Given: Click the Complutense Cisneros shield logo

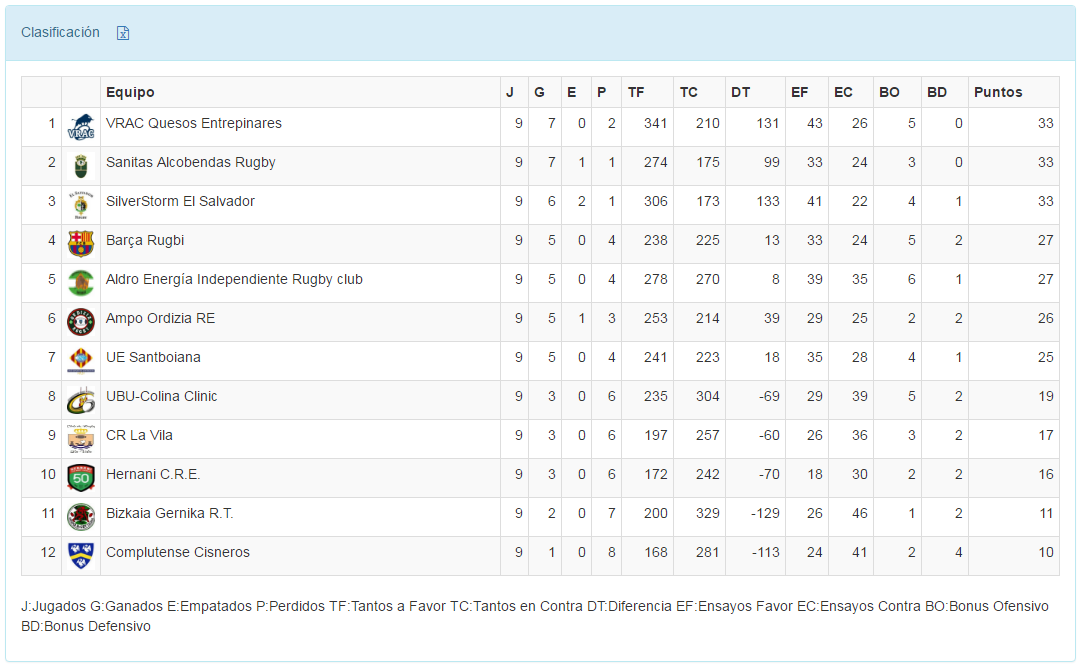Looking at the screenshot, I should click(x=81, y=553).
